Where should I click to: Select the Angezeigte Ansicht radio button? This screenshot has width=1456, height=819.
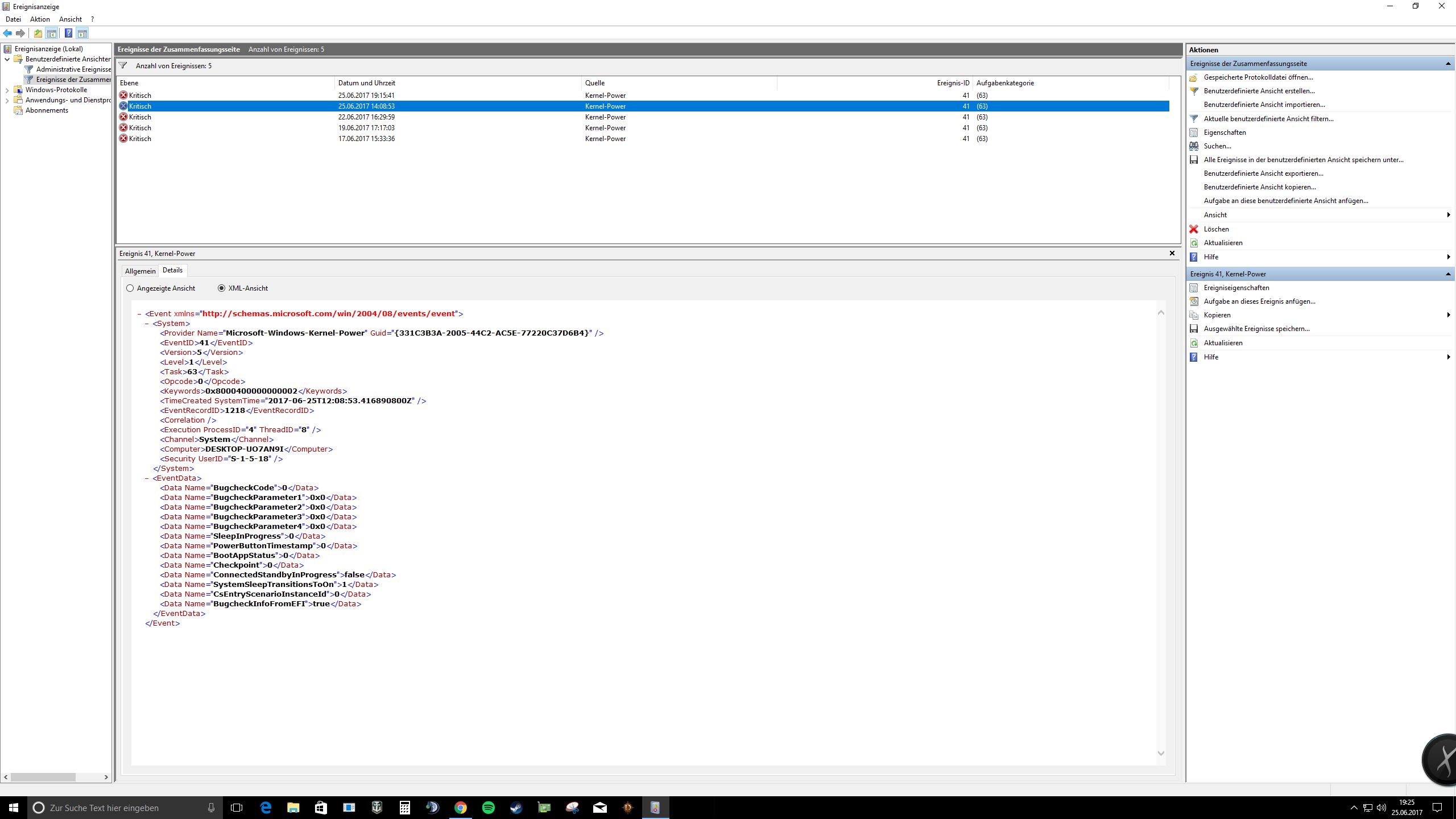pos(130,288)
